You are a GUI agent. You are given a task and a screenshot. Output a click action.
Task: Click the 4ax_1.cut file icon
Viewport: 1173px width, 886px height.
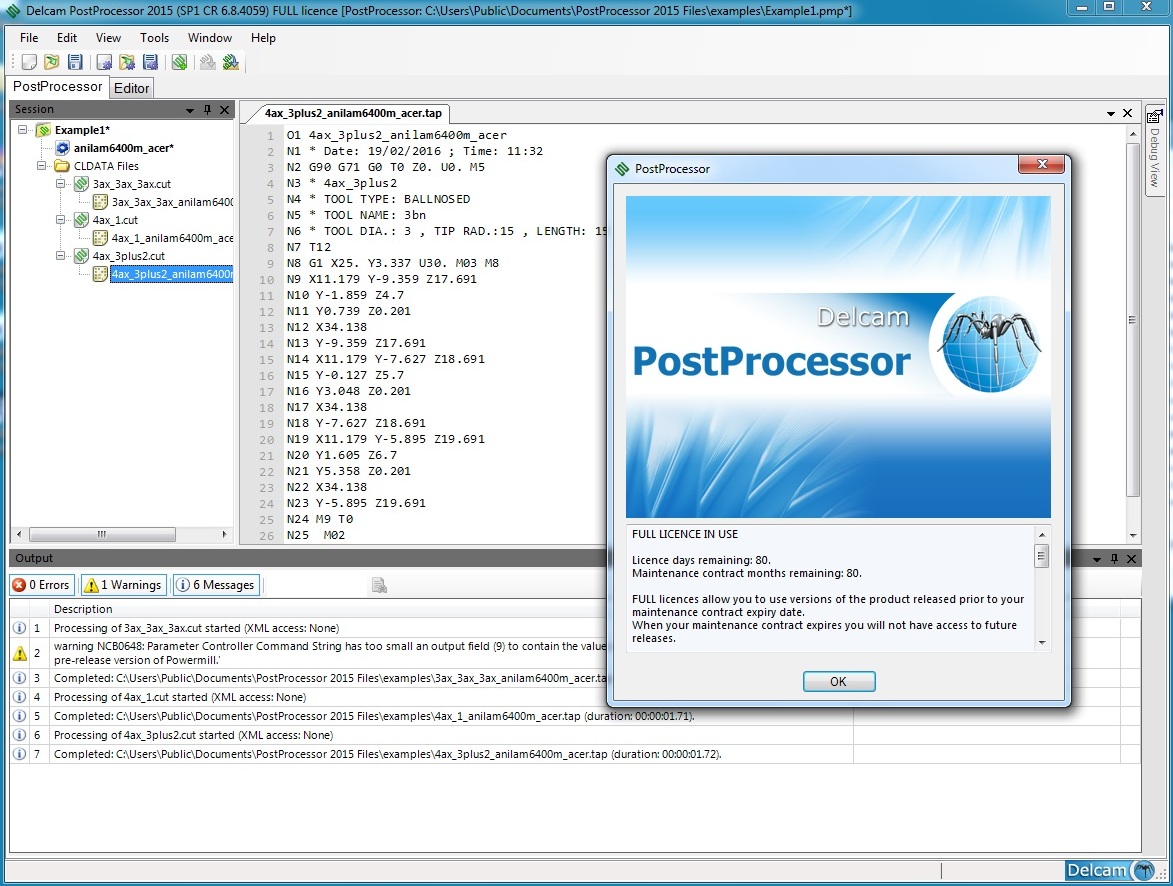pos(82,220)
